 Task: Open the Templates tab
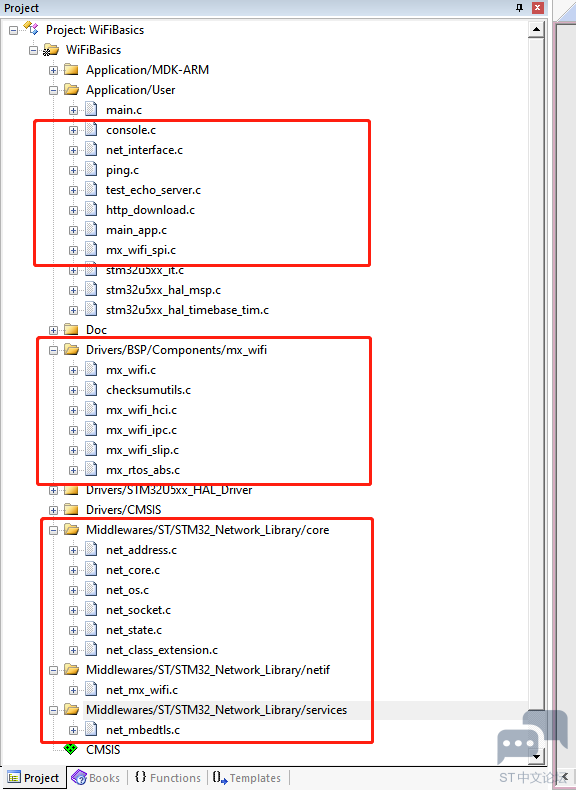point(247,778)
